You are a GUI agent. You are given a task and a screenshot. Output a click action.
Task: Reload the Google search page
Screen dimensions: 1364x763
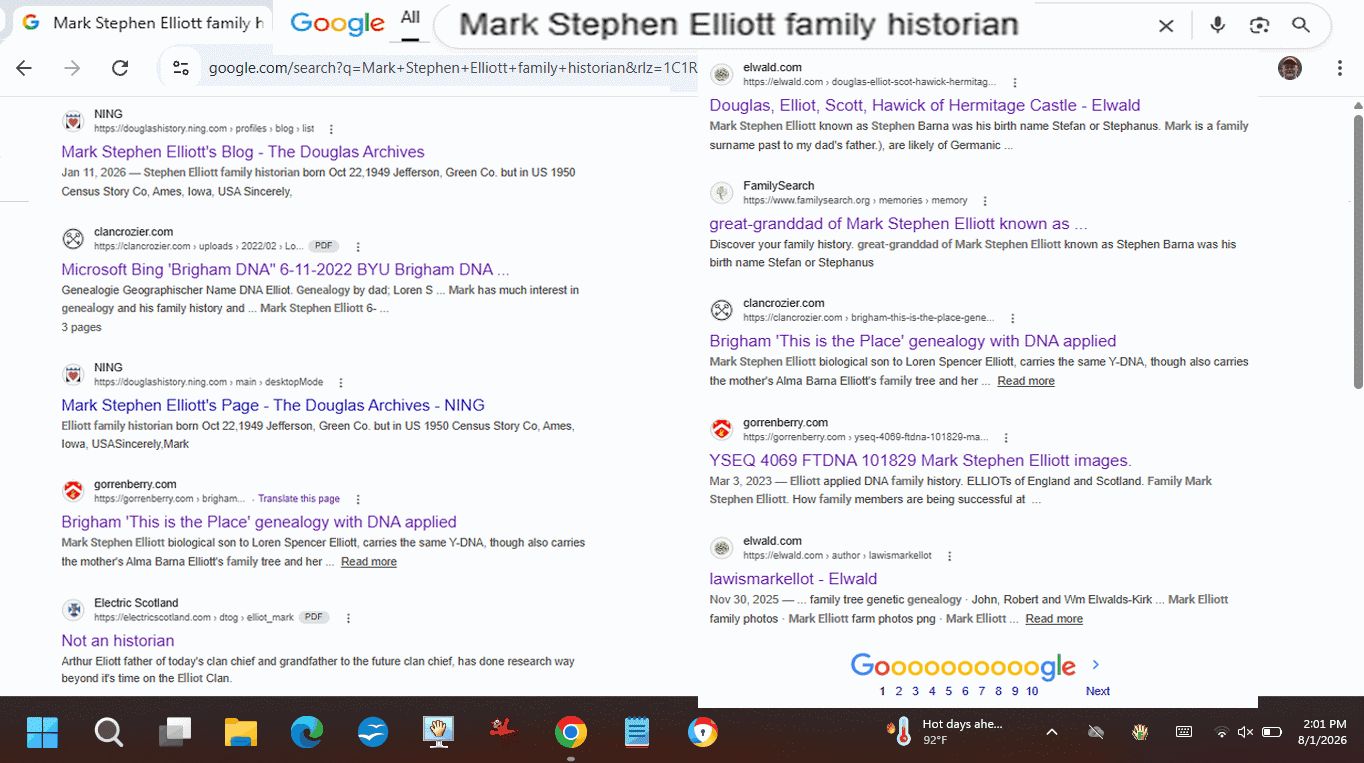120,68
